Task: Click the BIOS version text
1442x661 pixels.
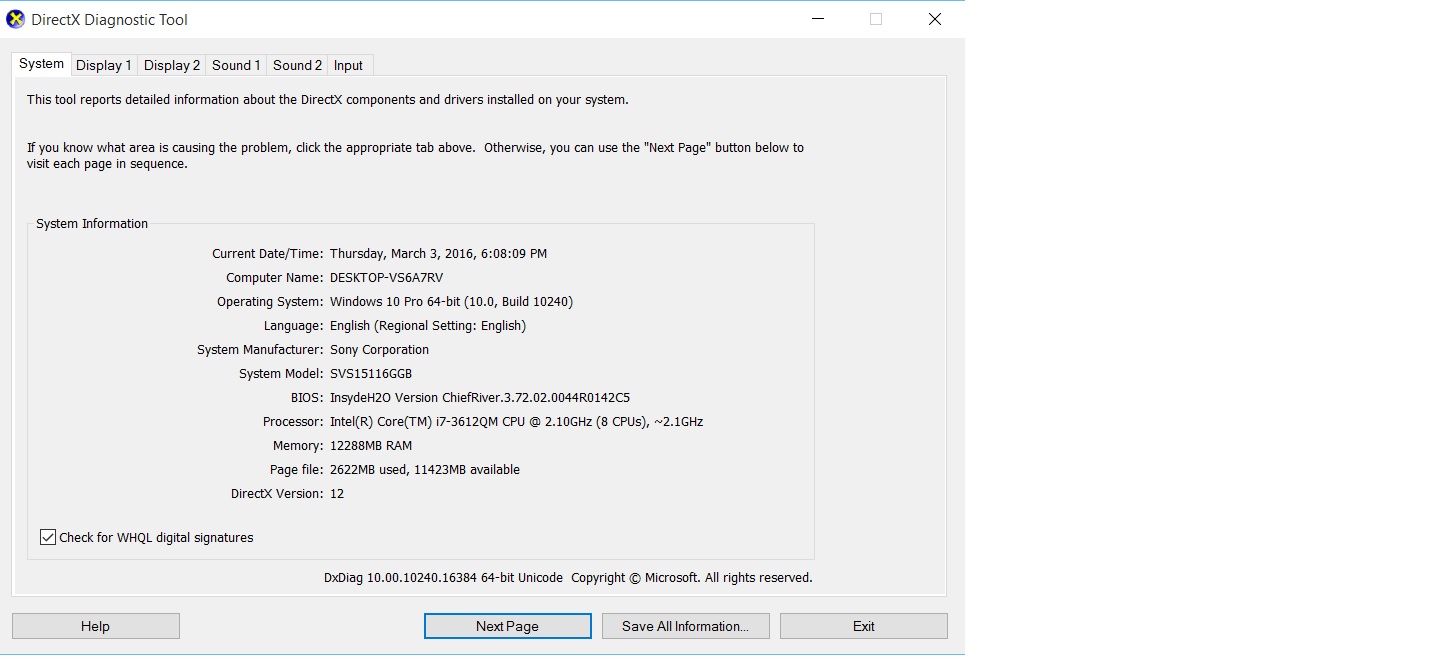Action: point(479,398)
